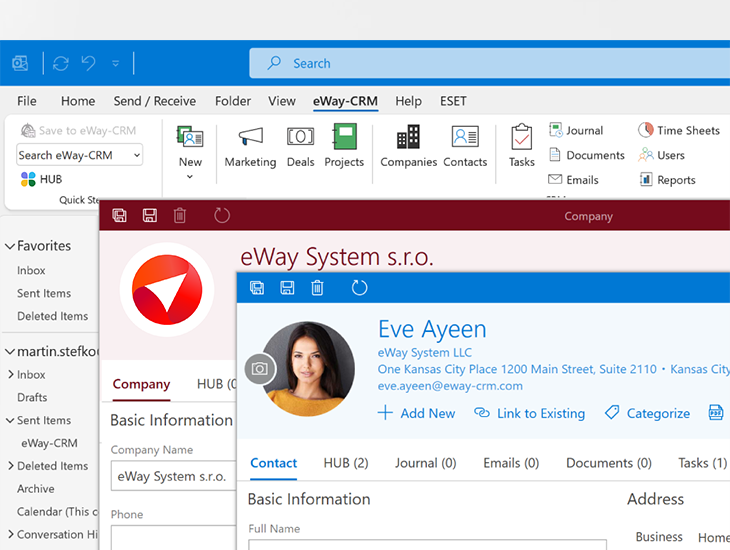This screenshot has width=730, height=550.
Task: Collapse the martin.stefko account group
Action: (10, 352)
